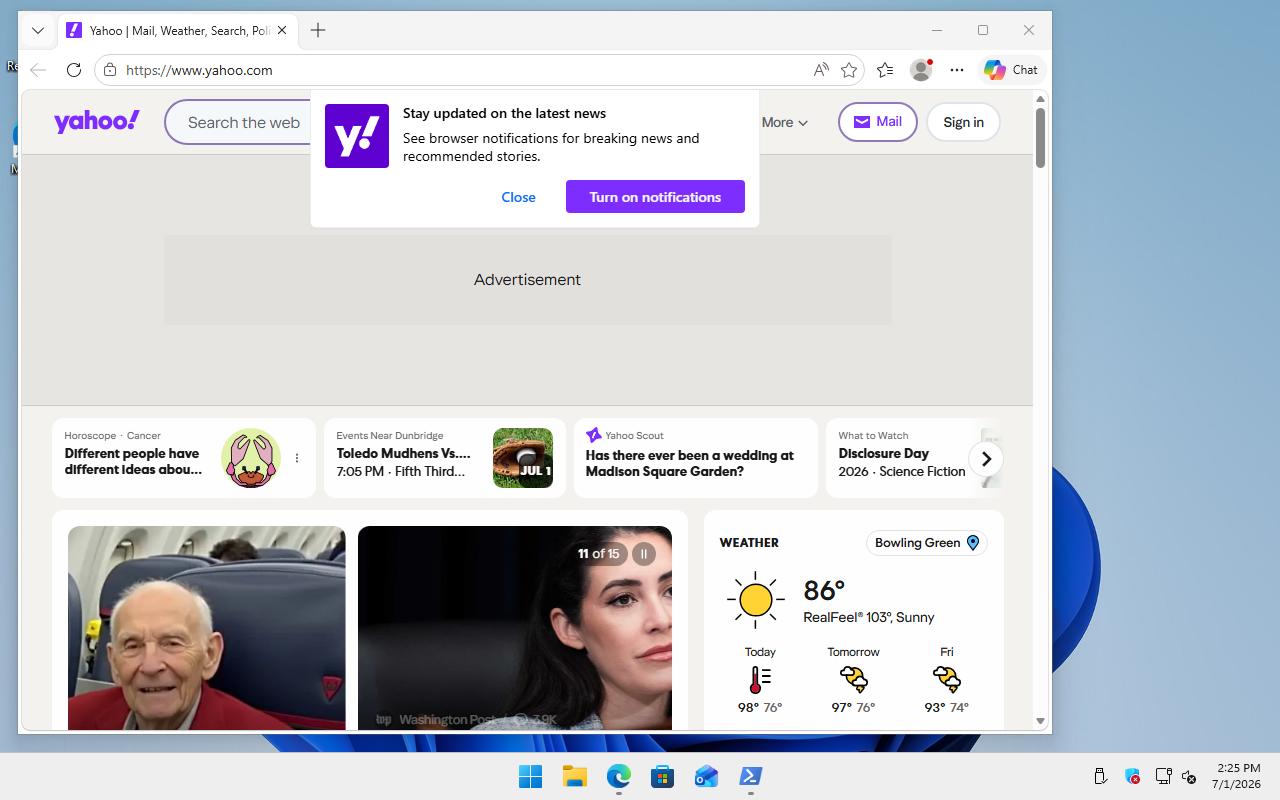The height and width of the screenshot is (800, 1280).
Task: Open the Favorites list icon in toolbar
Action: coord(885,70)
